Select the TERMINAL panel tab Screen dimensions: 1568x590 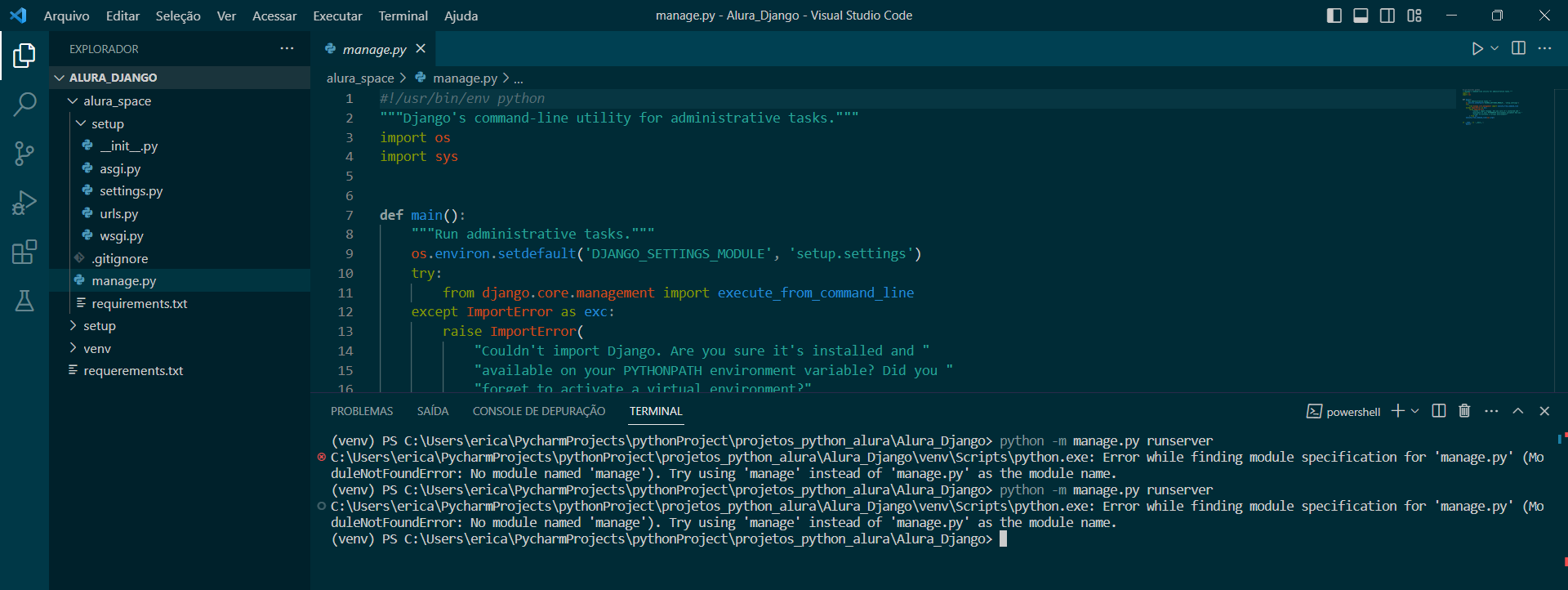point(656,411)
